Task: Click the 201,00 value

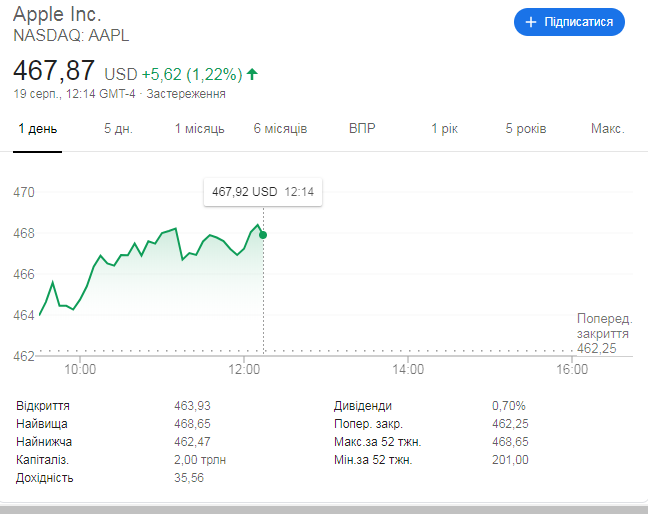Action: (x=510, y=460)
